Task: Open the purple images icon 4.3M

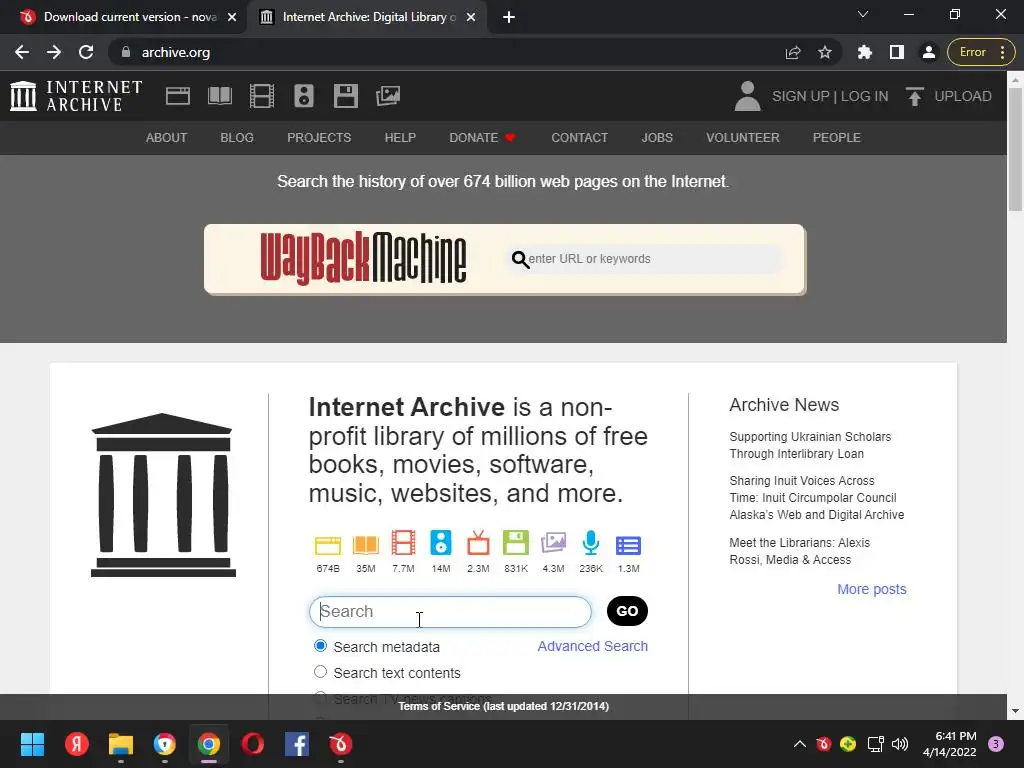Action: tap(553, 543)
